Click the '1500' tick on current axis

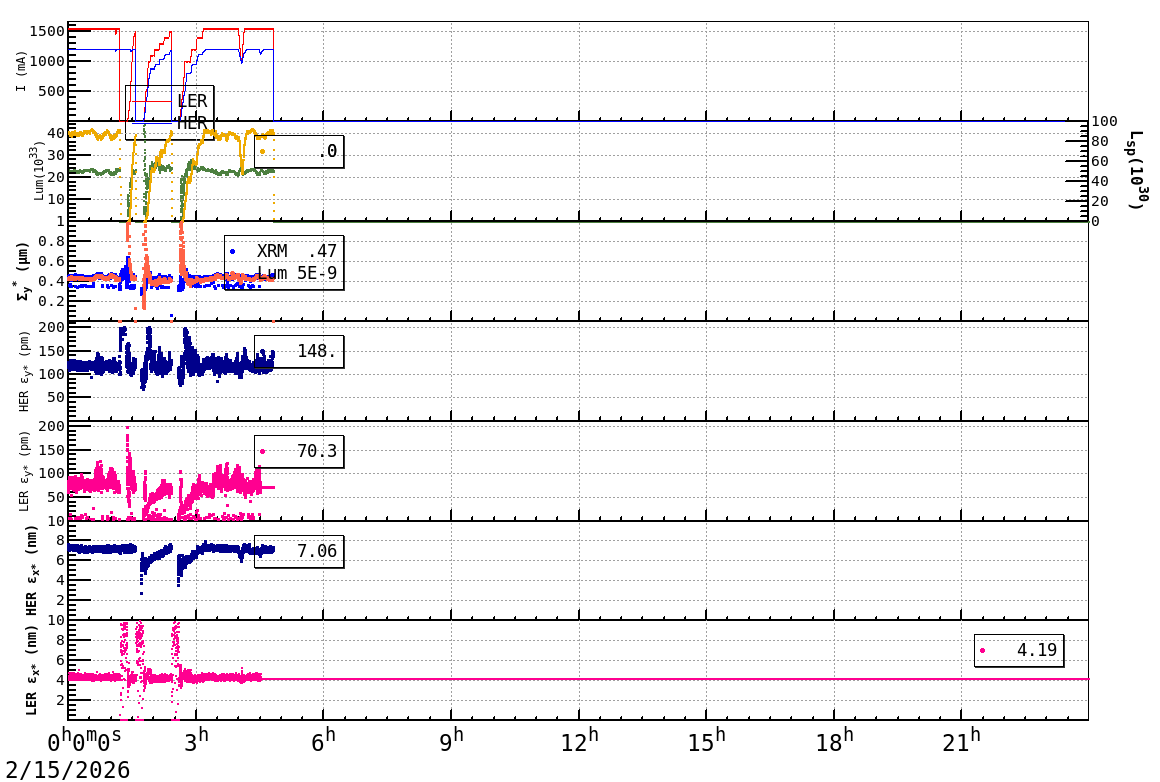tap(47, 31)
